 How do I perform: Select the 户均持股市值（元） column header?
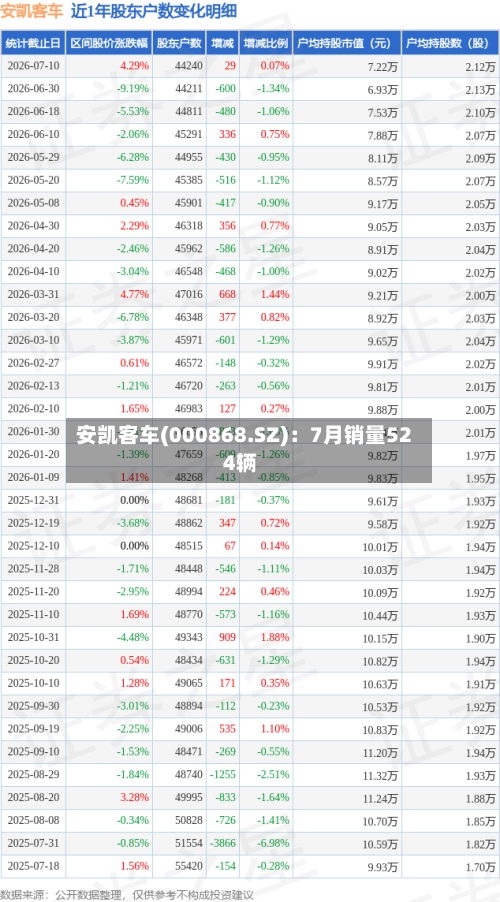347,43
